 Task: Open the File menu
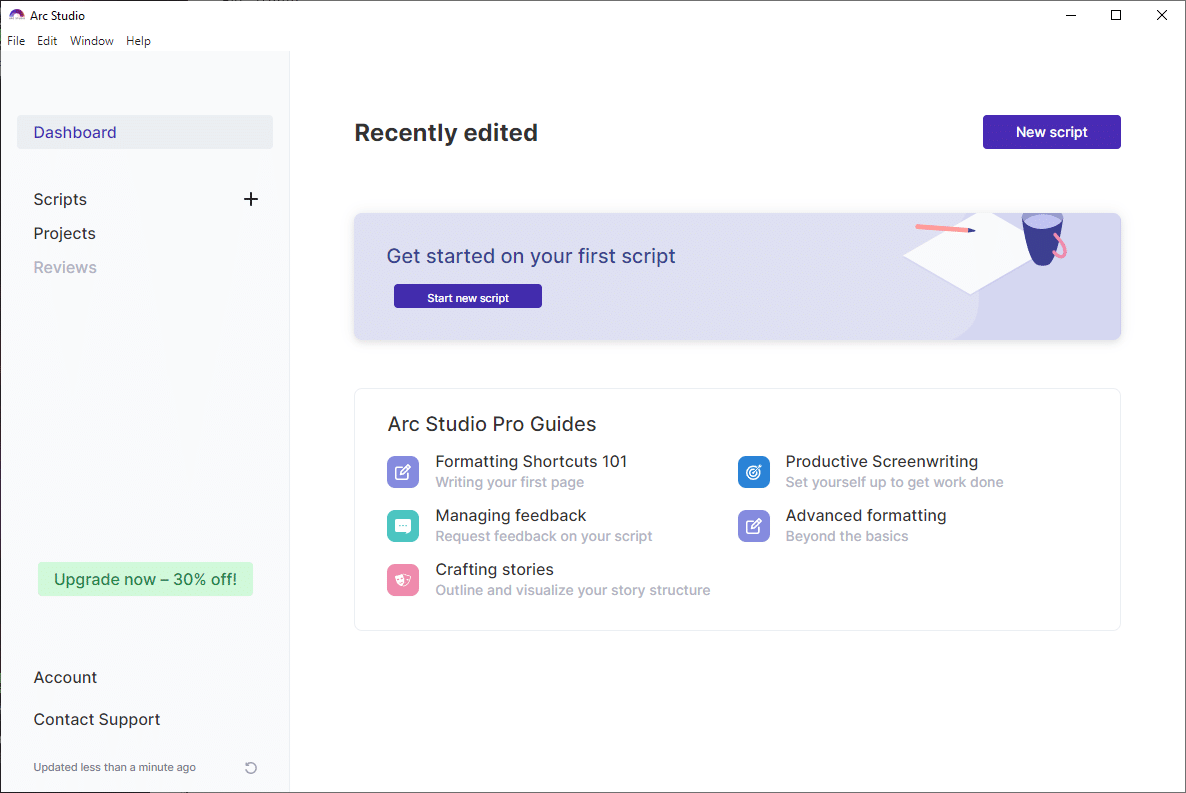tap(16, 41)
